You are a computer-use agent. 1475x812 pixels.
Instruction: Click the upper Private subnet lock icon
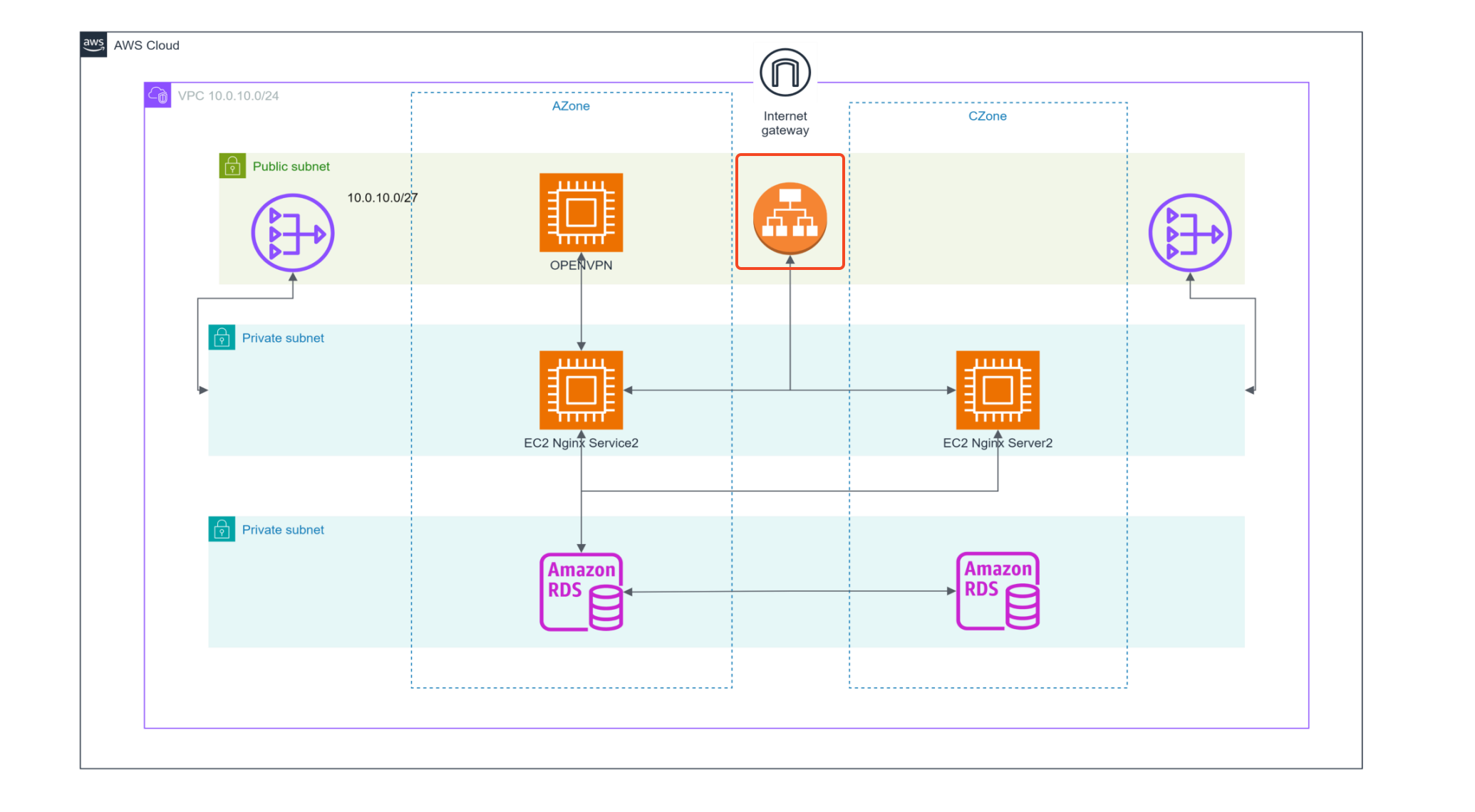tap(222, 338)
